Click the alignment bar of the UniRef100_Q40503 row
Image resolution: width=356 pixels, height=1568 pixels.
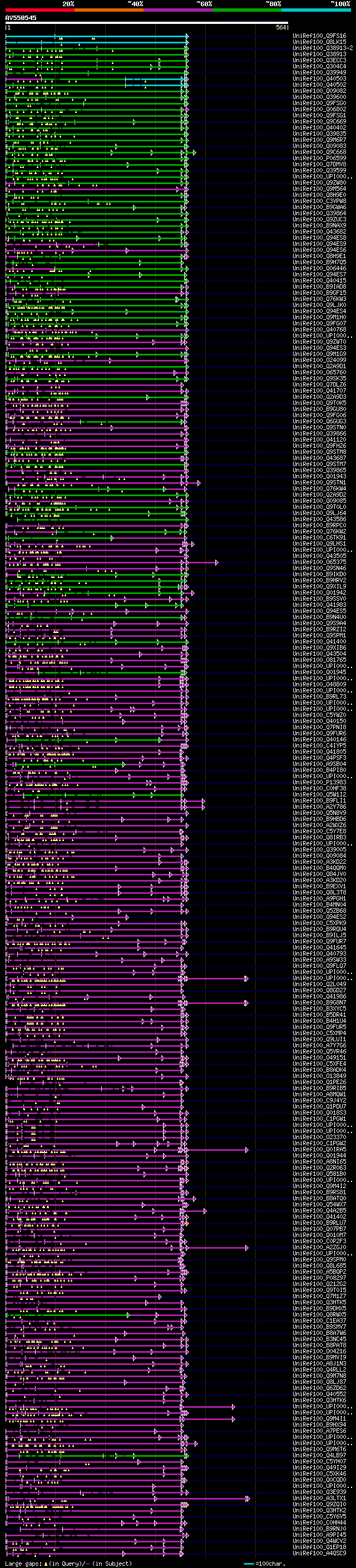(96, 79)
